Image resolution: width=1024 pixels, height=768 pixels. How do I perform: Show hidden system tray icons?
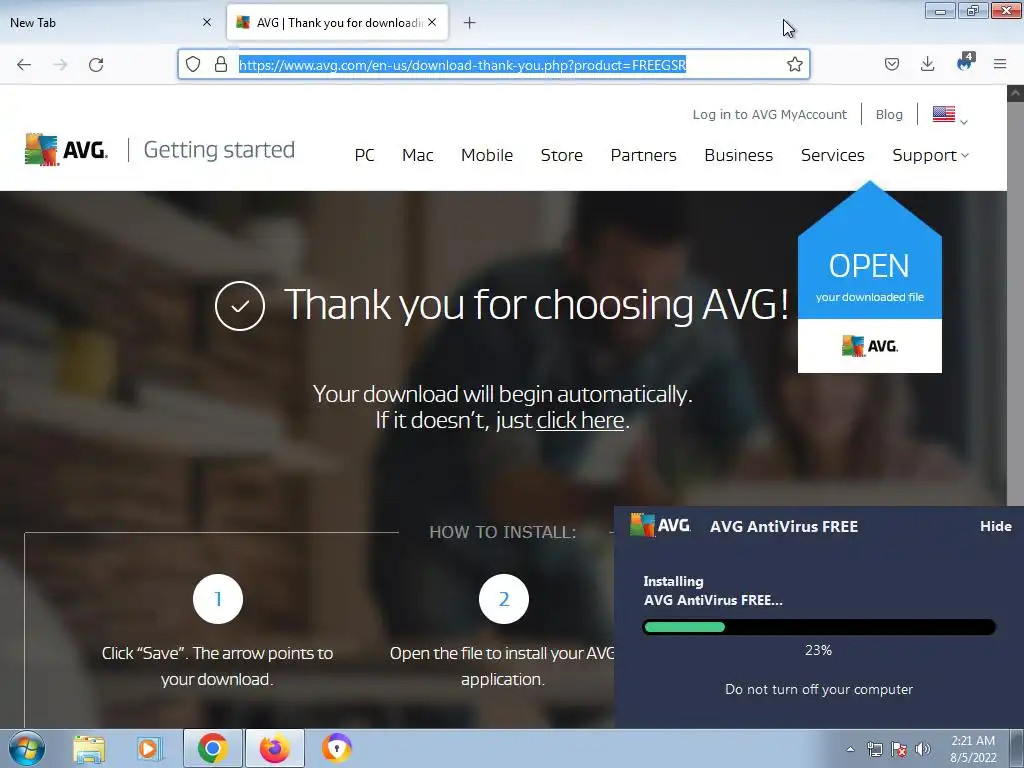click(x=850, y=749)
